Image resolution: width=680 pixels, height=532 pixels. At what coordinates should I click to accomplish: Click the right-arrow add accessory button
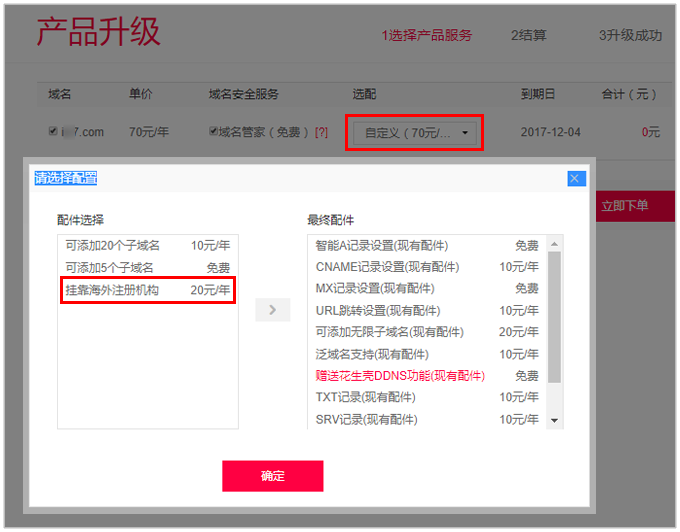[x=272, y=310]
